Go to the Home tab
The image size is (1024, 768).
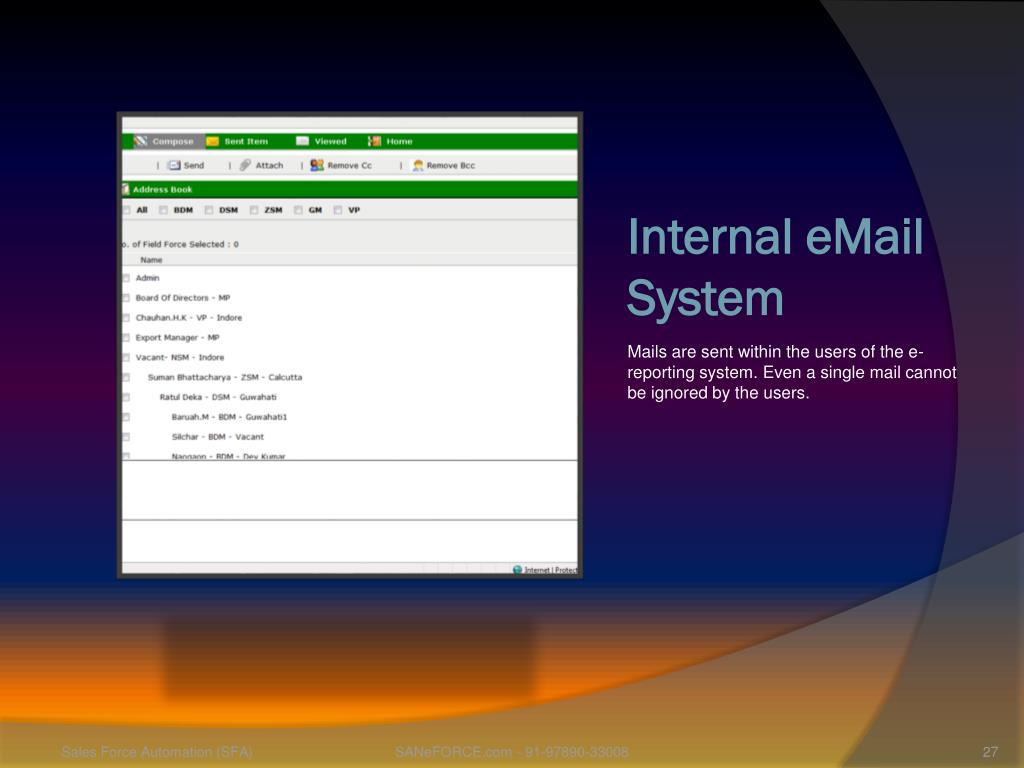[391, 141]
